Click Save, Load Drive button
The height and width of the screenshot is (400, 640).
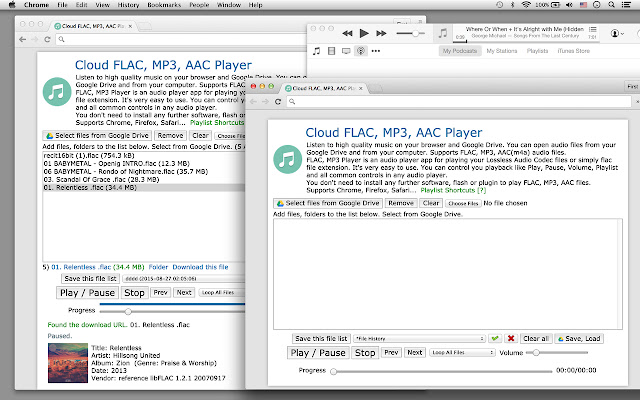[x=579, y=339]
